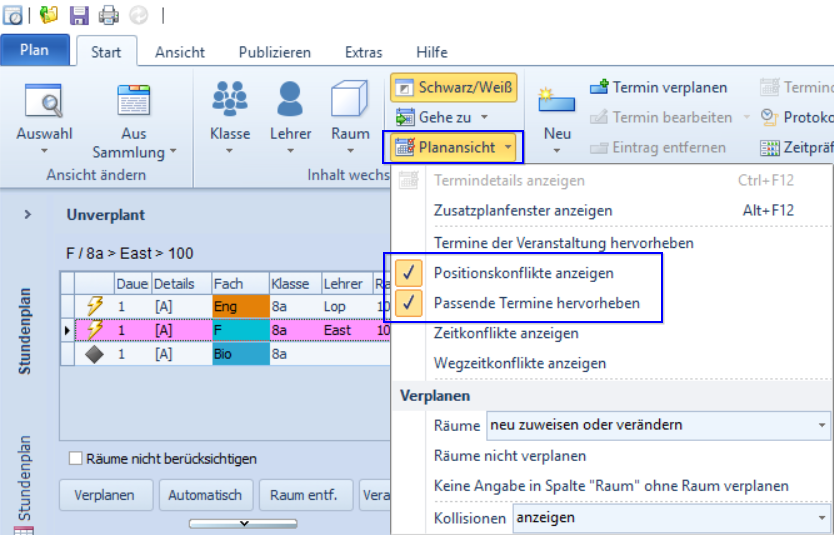The height and width of the screenshot is (535, 834).
Task: Expand the side panel chevron
Action: click(28, 215)
